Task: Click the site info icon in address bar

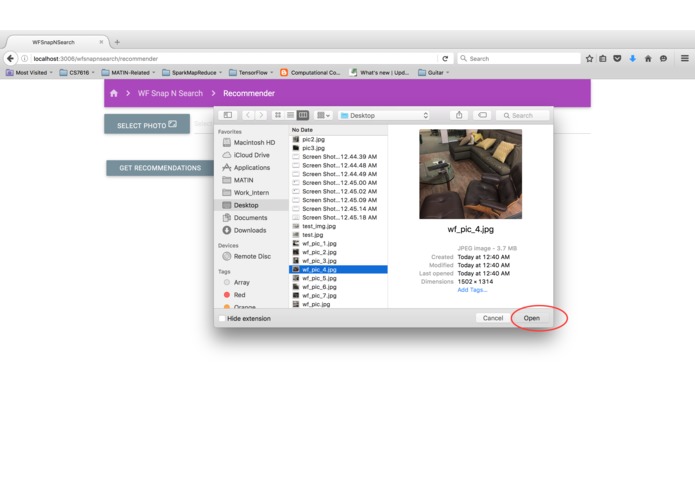Action: (x=25, y=58)
